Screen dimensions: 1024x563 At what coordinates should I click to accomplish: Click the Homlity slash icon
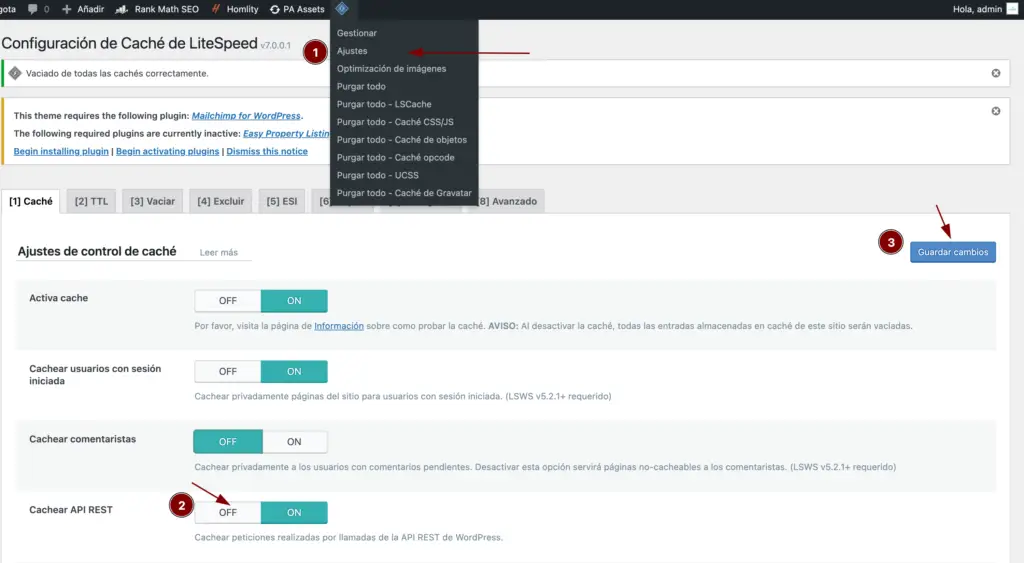tap(216, 9)
